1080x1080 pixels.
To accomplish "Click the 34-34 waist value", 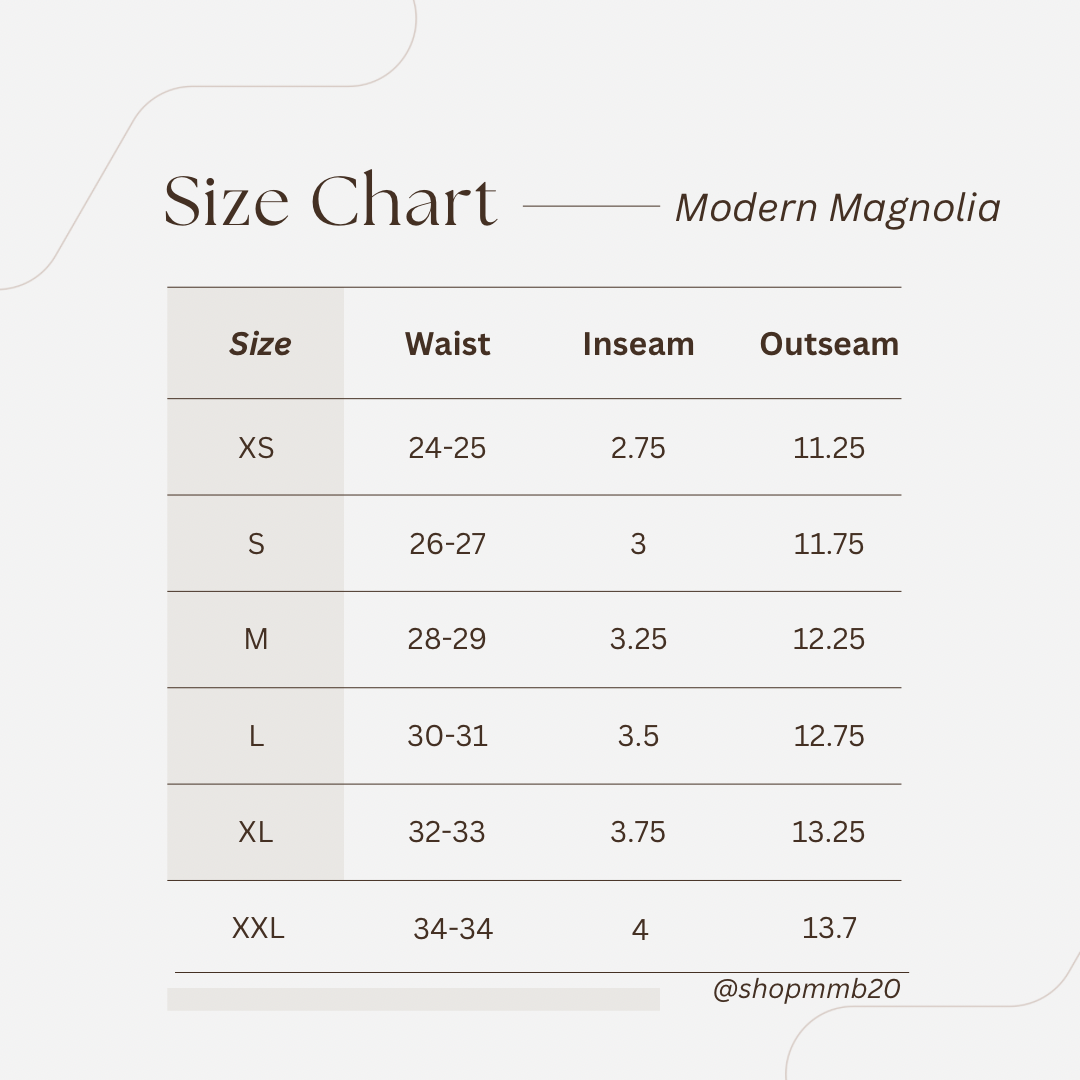I will (x=453, y=929).
